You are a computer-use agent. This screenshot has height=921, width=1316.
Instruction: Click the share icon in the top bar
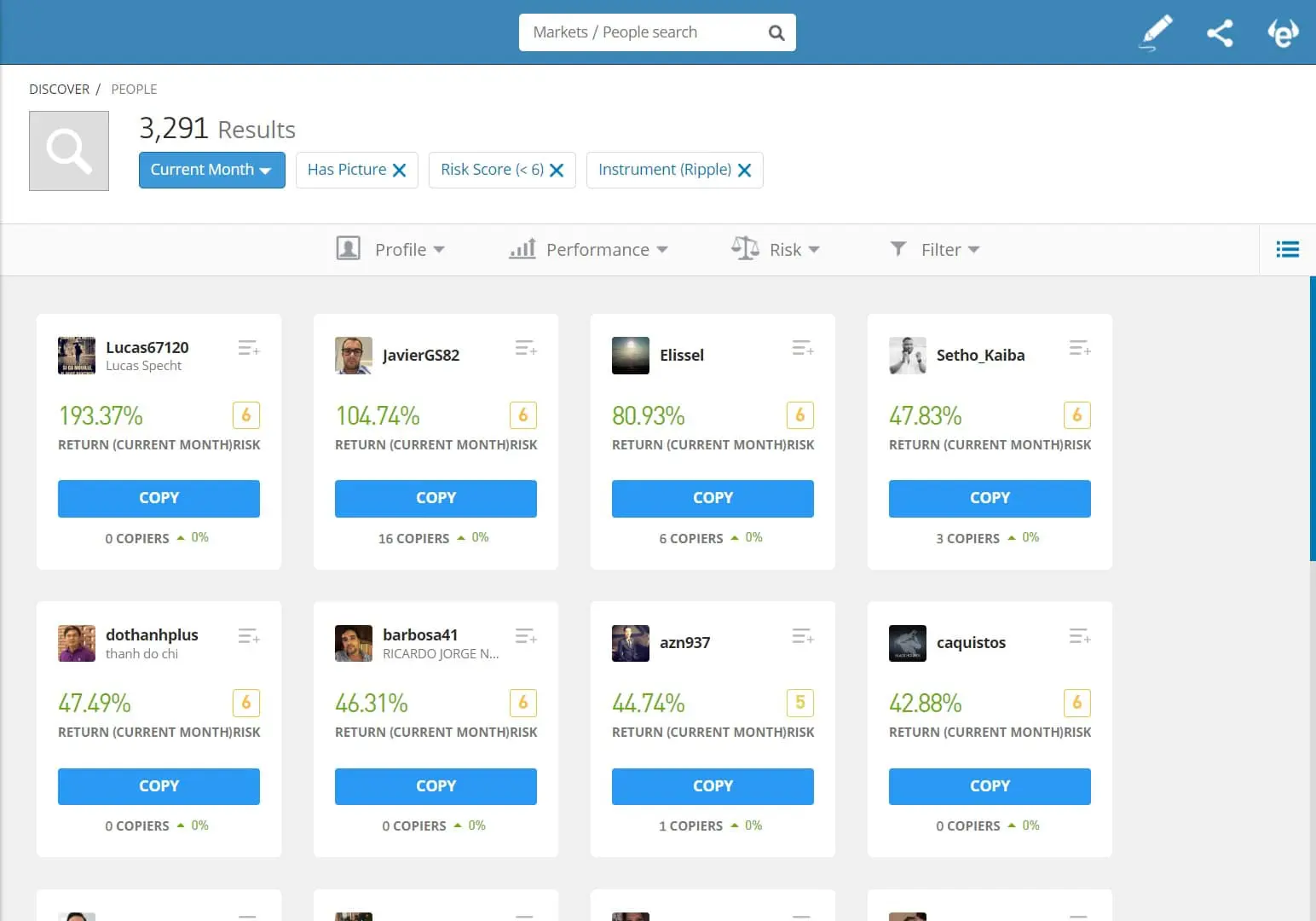pyautogui.click(x=1220, y=32)
